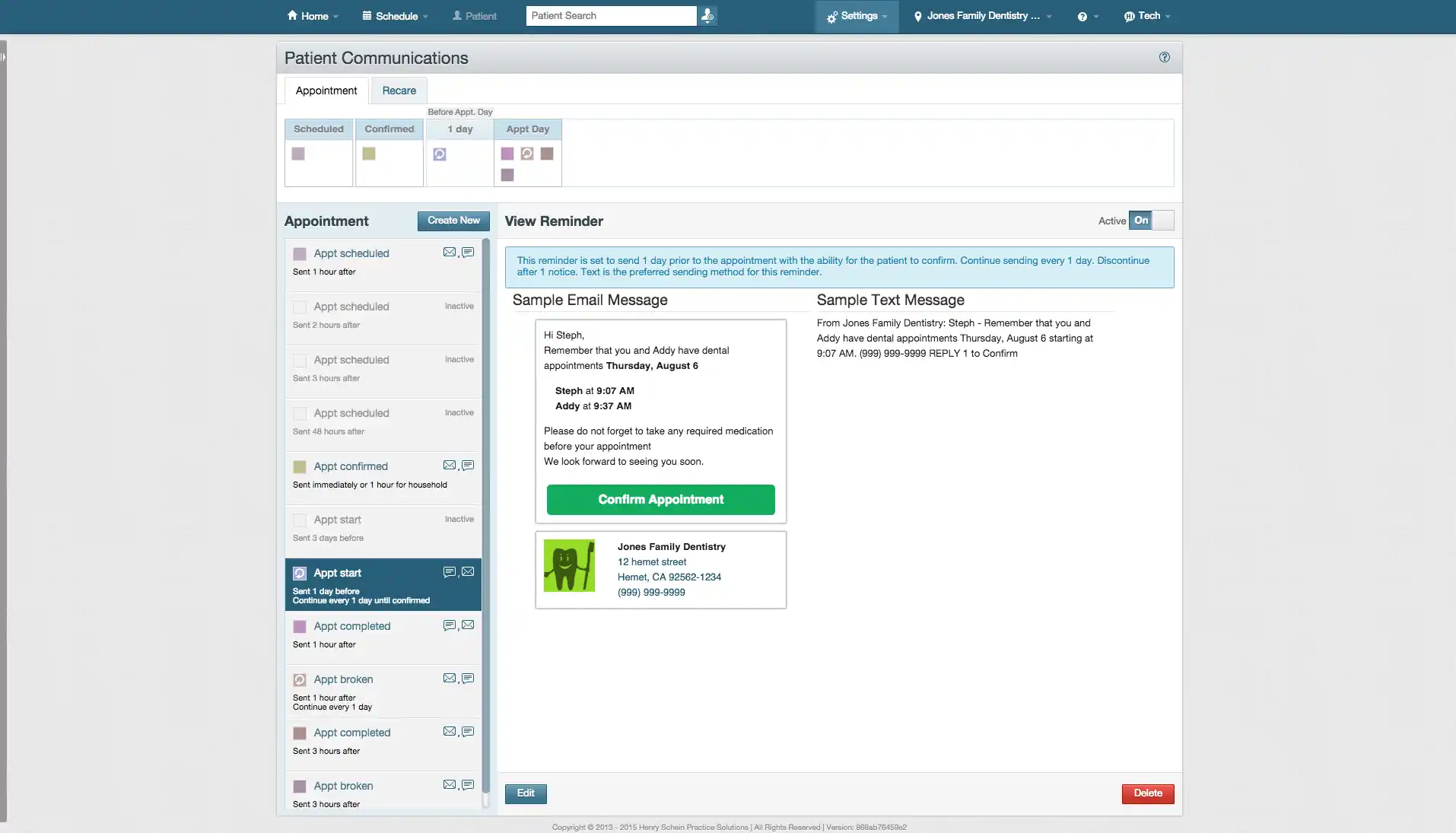This screenshot has height=833, width=1456.
Task: Click the envelope icon on first Appt scheduled row
Action: click(449, 253)
